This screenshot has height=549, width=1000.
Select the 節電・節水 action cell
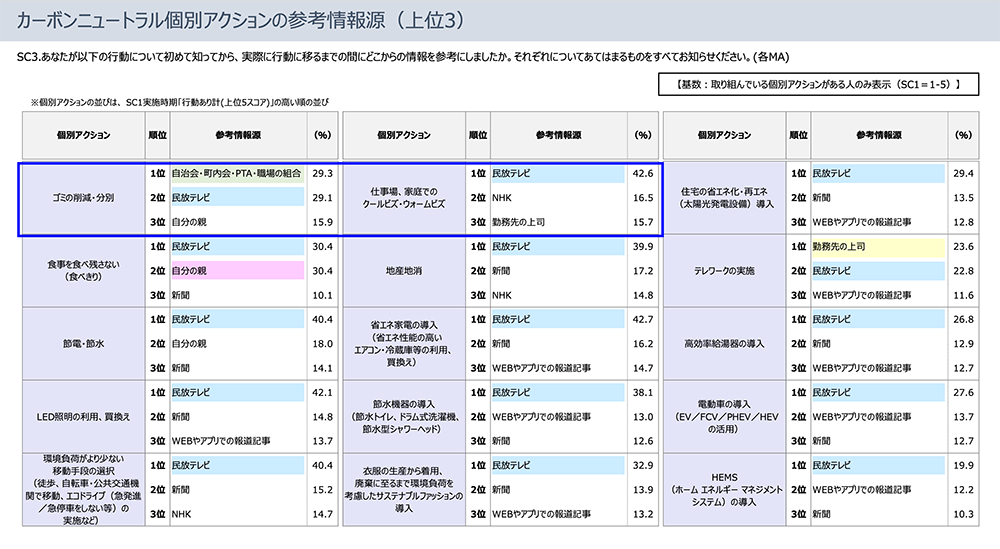pos(84,344)
